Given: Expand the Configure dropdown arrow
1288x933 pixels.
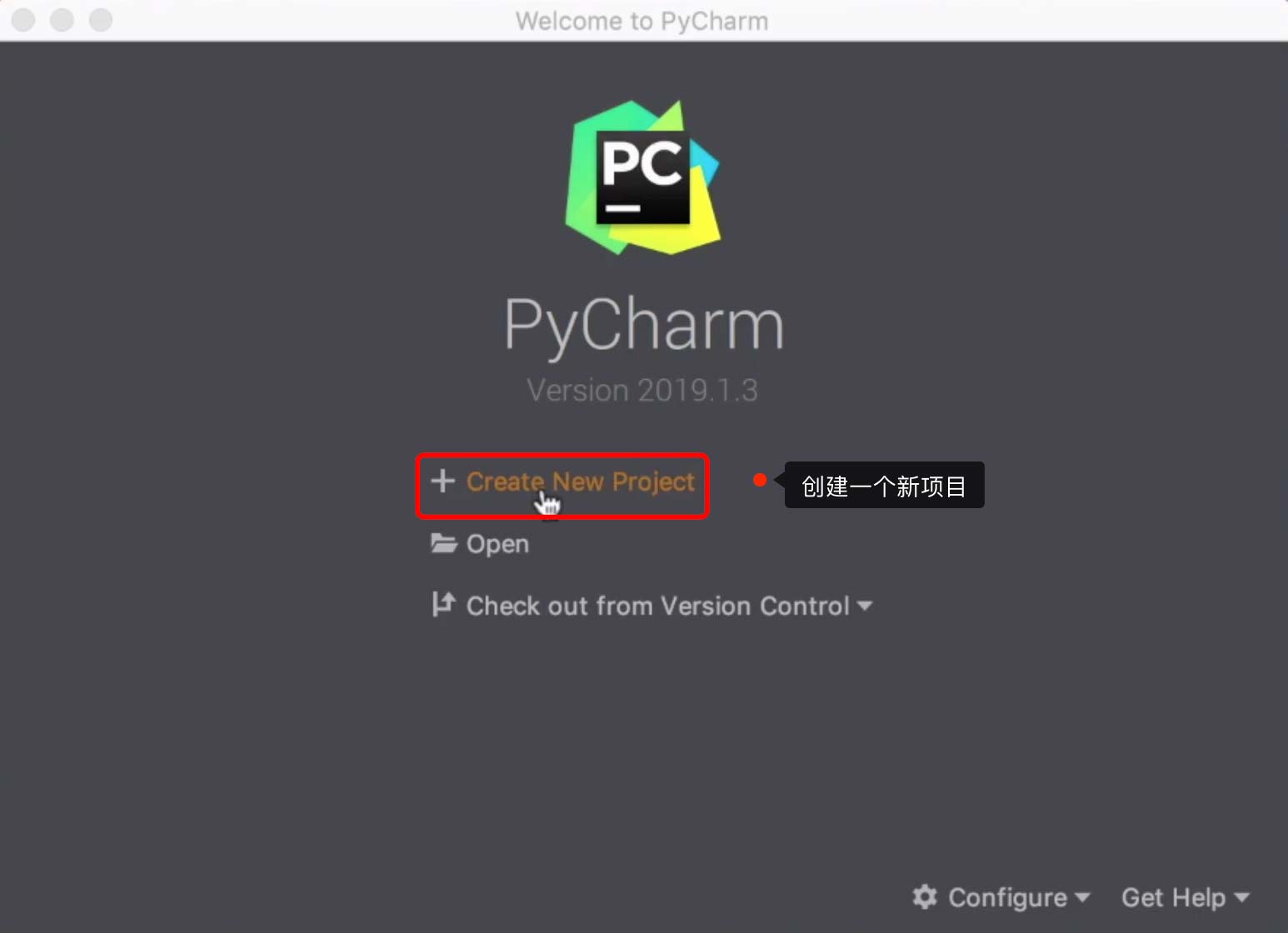Looking at the screenshot, I should click(x=1082, y=897).
